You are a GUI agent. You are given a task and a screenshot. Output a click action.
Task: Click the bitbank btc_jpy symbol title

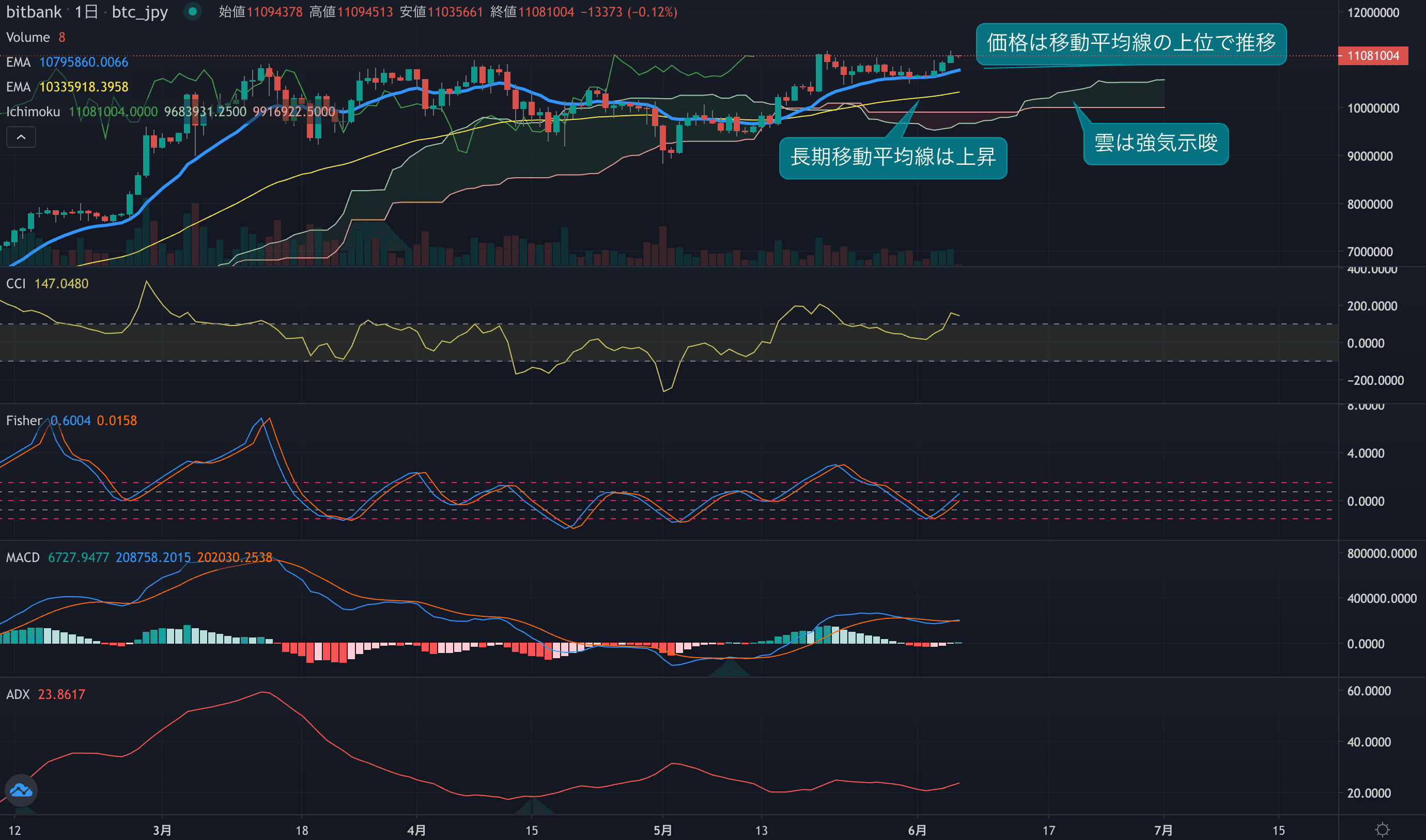[87, 12]
